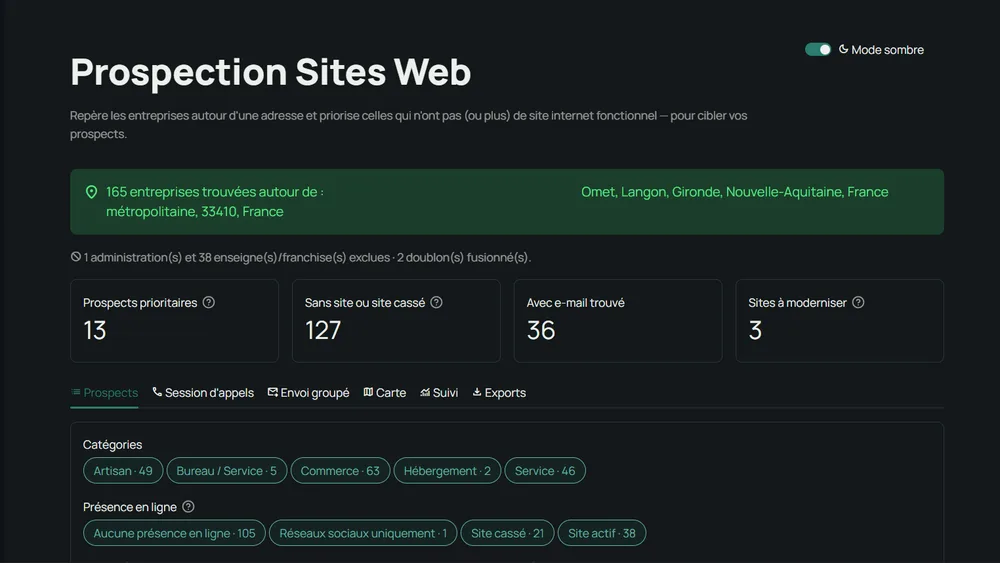Click the Sans site ou site cassé 127 card

(x=396, y=321)
